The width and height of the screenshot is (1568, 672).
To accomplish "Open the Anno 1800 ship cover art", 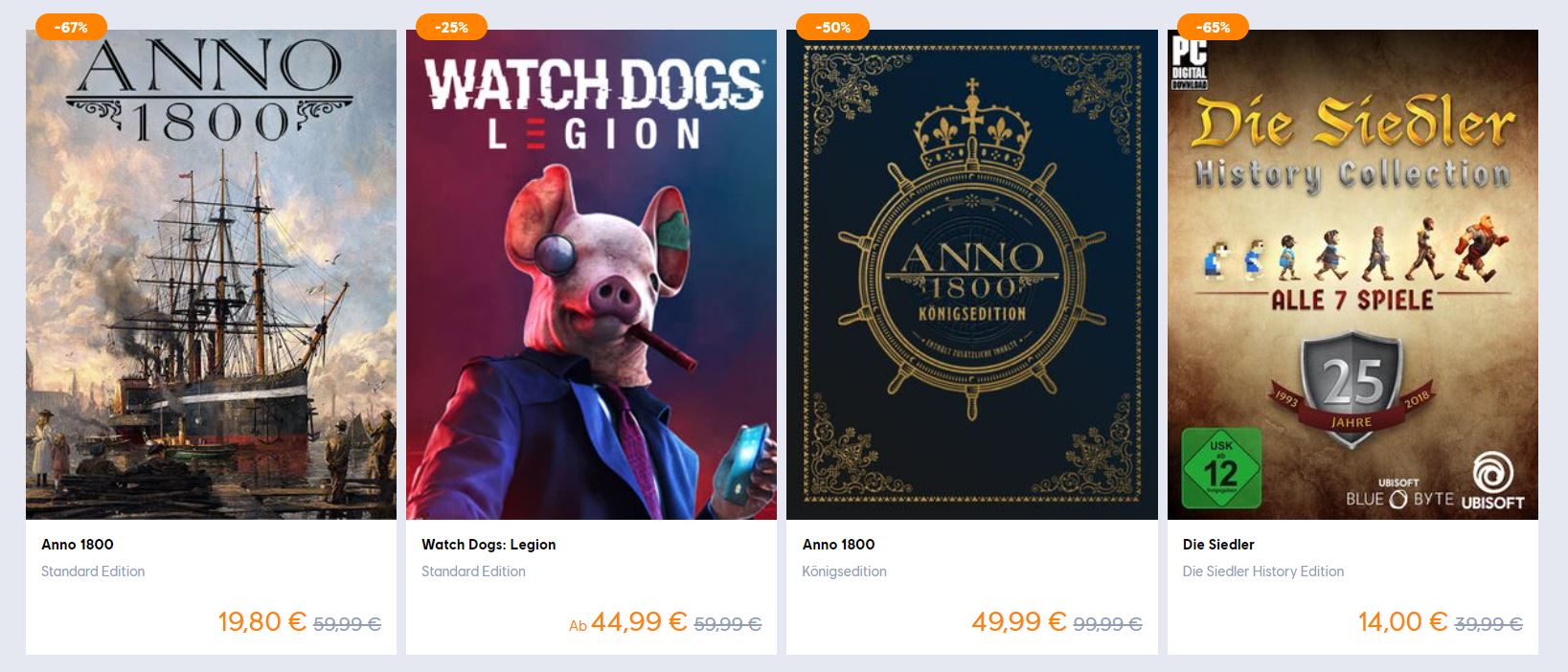I will pyautogui.click(x=211, y=275).
